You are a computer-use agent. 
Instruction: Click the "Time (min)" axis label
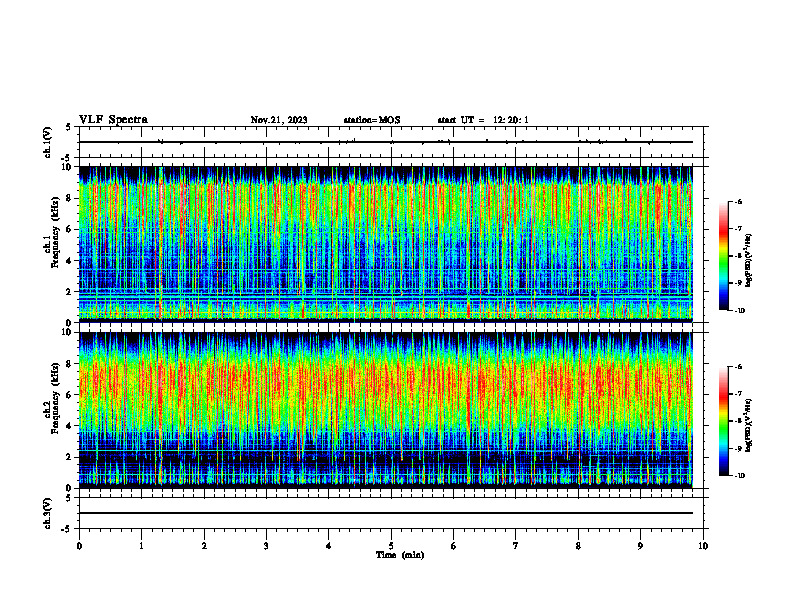pos(400,555)
